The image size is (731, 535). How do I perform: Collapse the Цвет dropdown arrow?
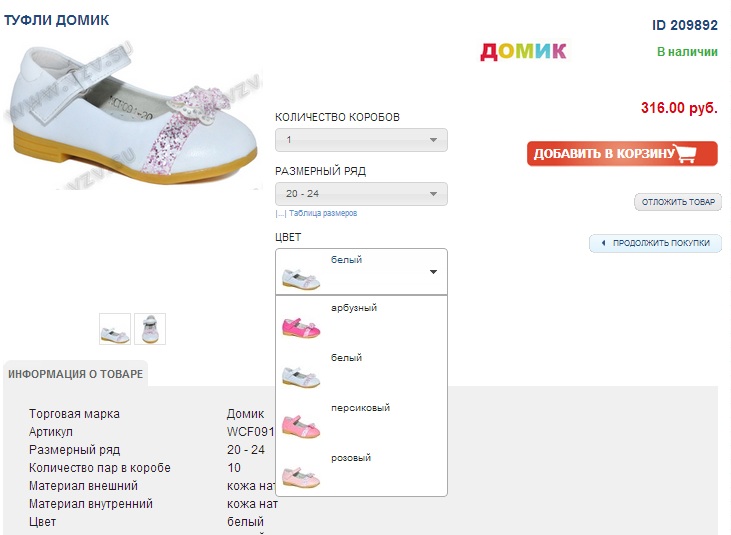click(433, 272)
